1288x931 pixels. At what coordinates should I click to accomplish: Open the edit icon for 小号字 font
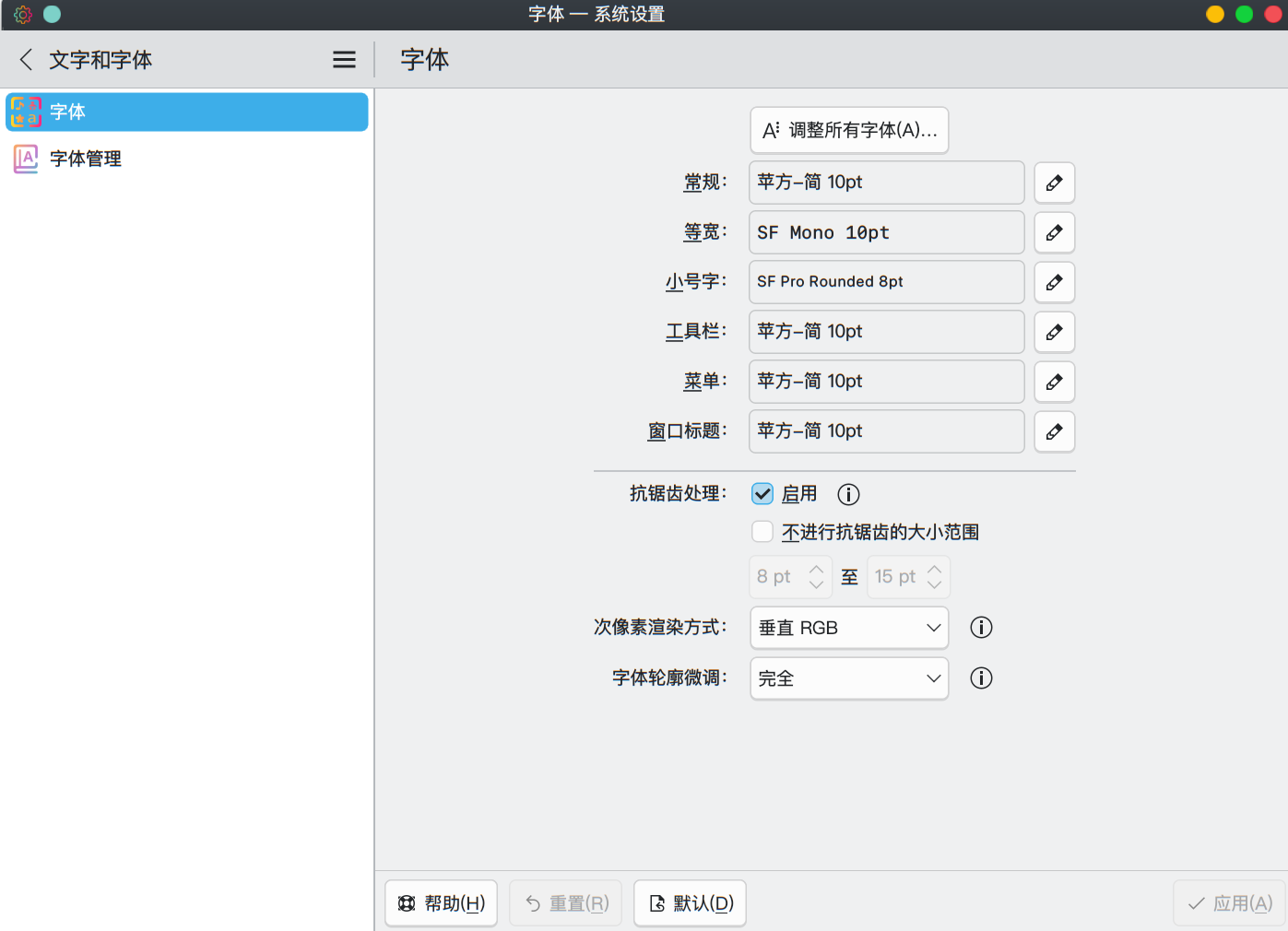[x=1054, y=282]
